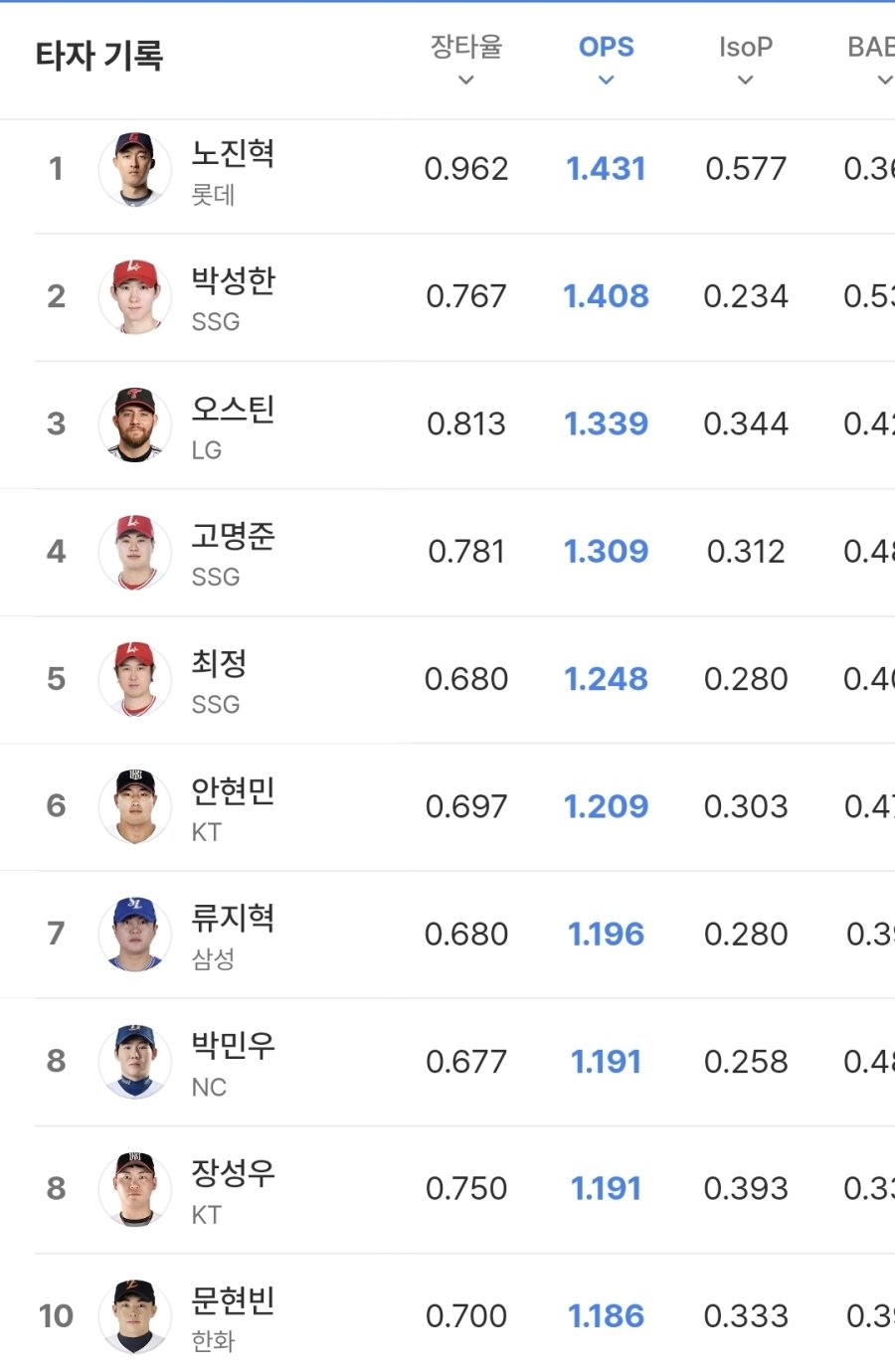Open 장성우 player avatar
The width and height of the screenshot is (895, 1372).
coord(135,1189)
